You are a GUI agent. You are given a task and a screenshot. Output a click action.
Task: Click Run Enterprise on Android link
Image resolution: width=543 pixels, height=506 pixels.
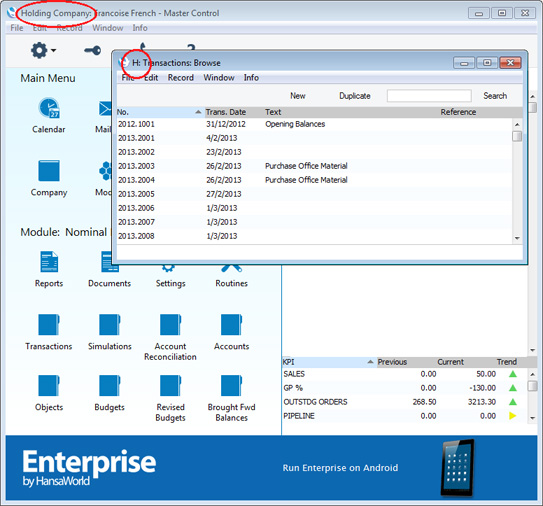coord(340,468)
